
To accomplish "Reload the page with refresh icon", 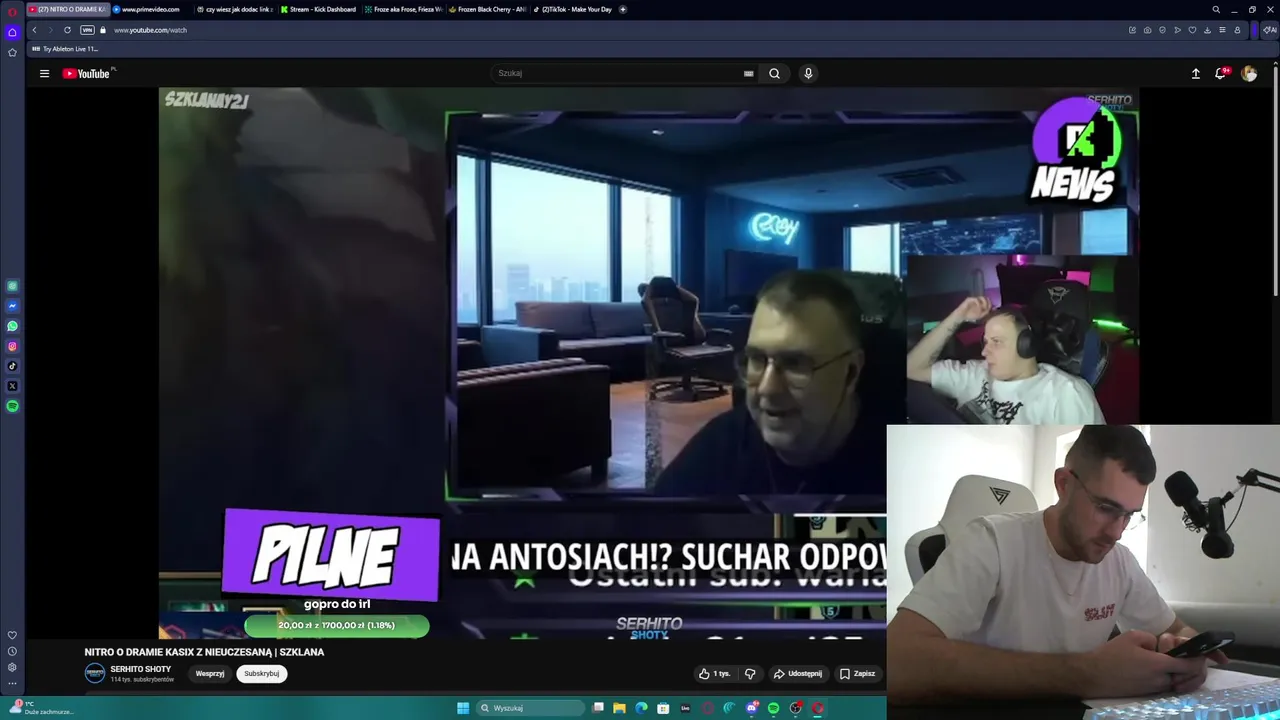I will [x=67, y=30].
